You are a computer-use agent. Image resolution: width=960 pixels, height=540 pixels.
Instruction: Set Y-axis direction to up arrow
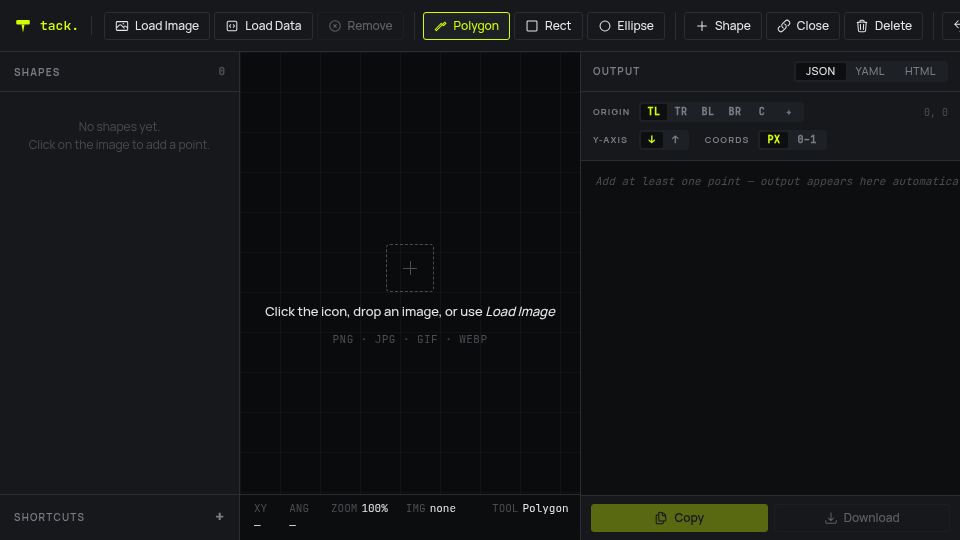click(x=675, y=140)
